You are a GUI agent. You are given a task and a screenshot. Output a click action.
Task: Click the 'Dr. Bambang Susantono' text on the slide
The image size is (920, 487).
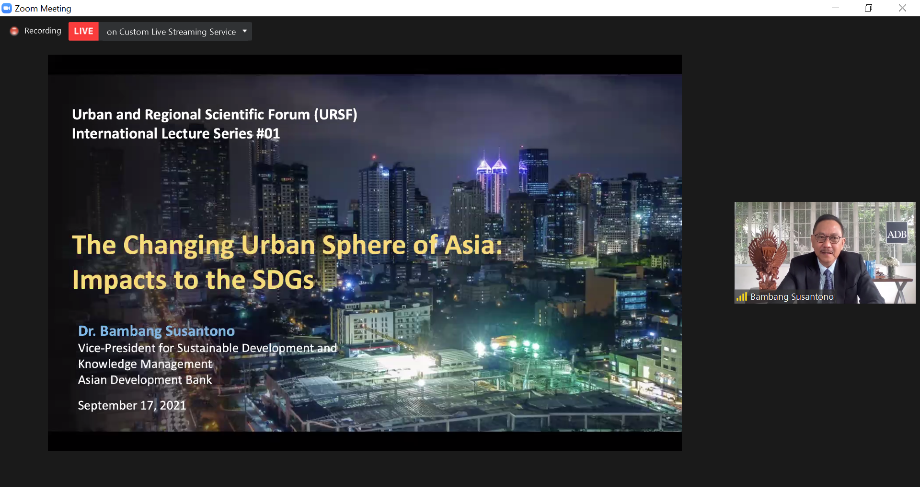tap(157, 330)
